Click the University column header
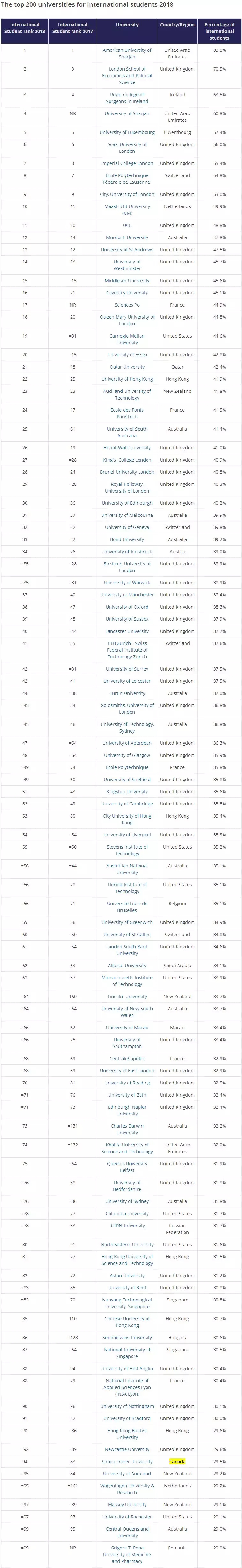242x1568 pixels. [x=127, y=25]
